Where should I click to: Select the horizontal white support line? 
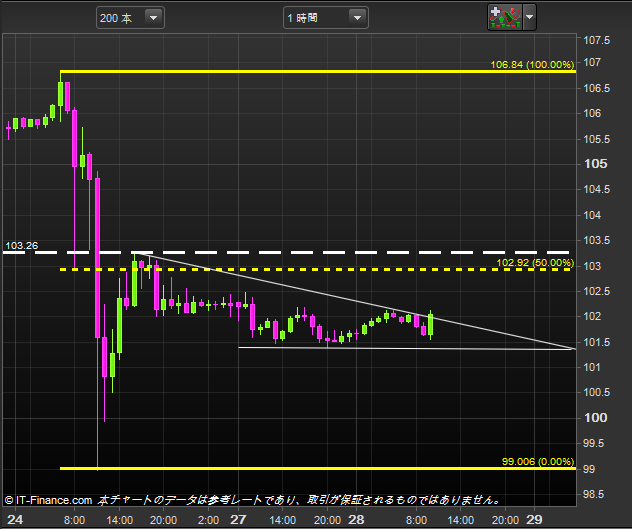405,348
